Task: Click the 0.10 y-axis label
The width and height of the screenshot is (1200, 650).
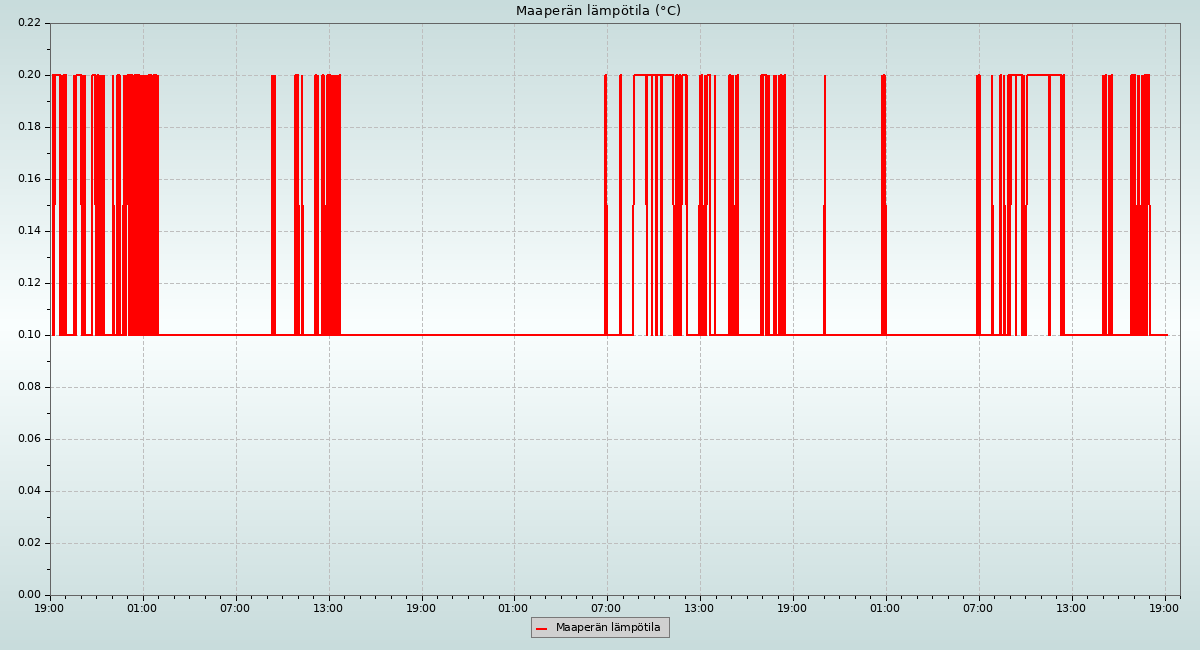Action: pyautogui.click(x=29, y=335)
